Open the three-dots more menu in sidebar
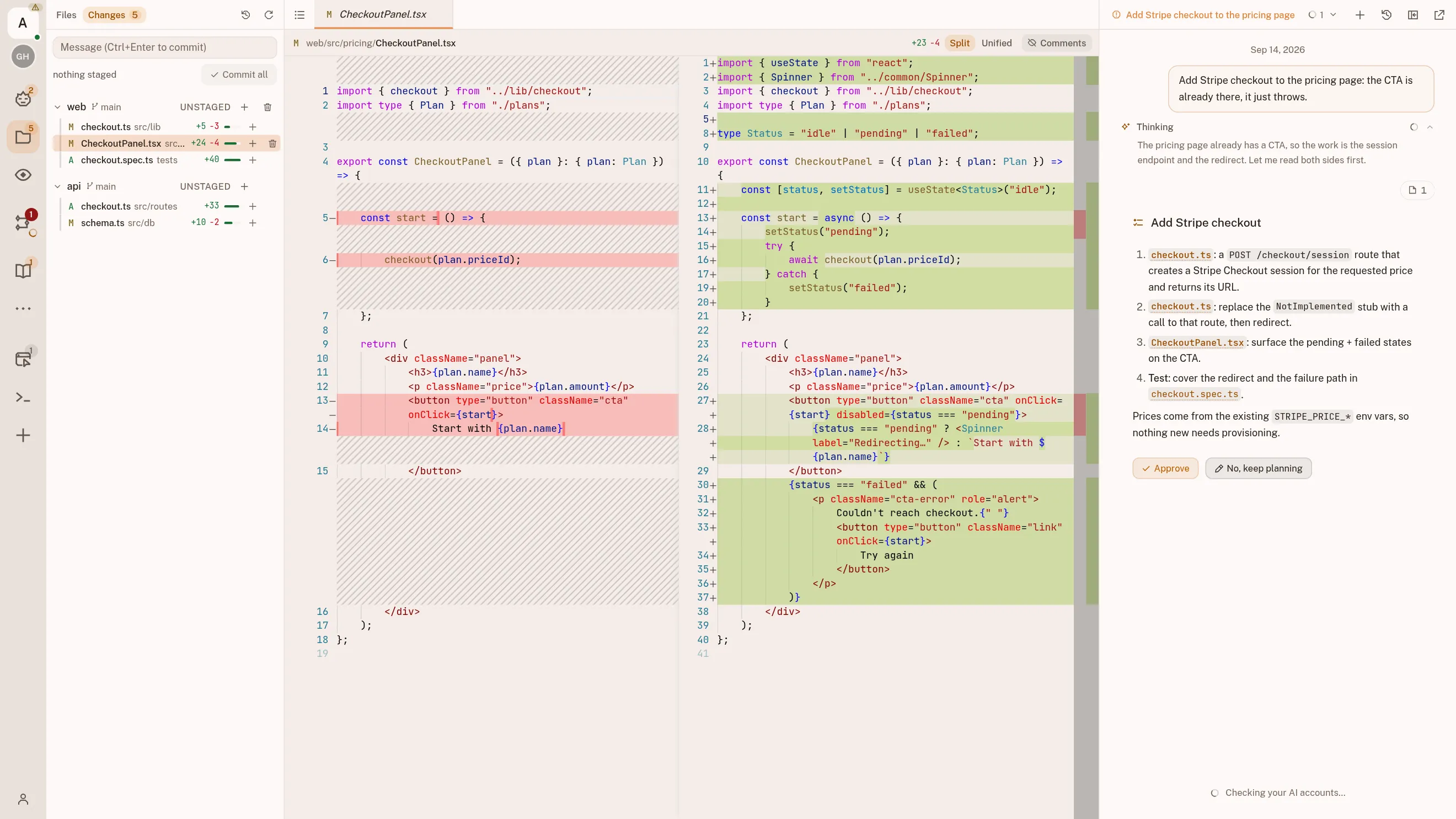 23,309
